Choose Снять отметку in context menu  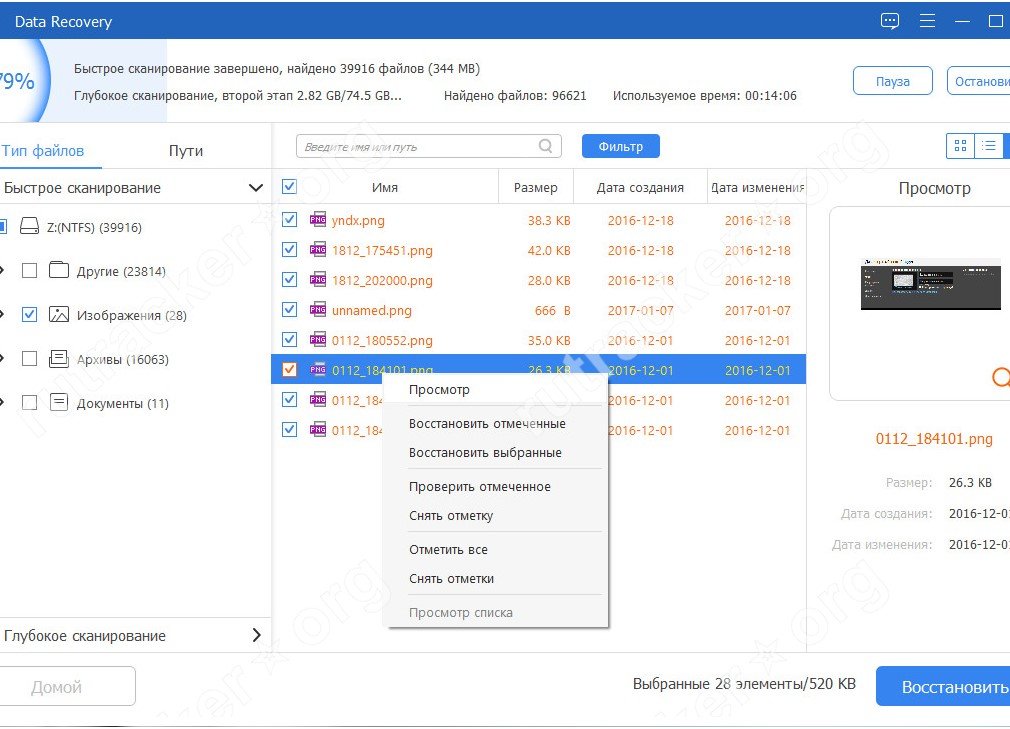pyautogui.click(x=495, y=516)
